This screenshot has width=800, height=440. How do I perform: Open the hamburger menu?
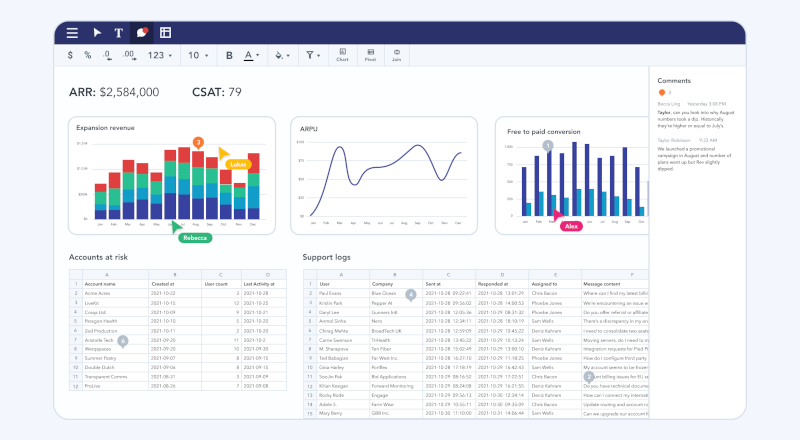coord(72,33)
